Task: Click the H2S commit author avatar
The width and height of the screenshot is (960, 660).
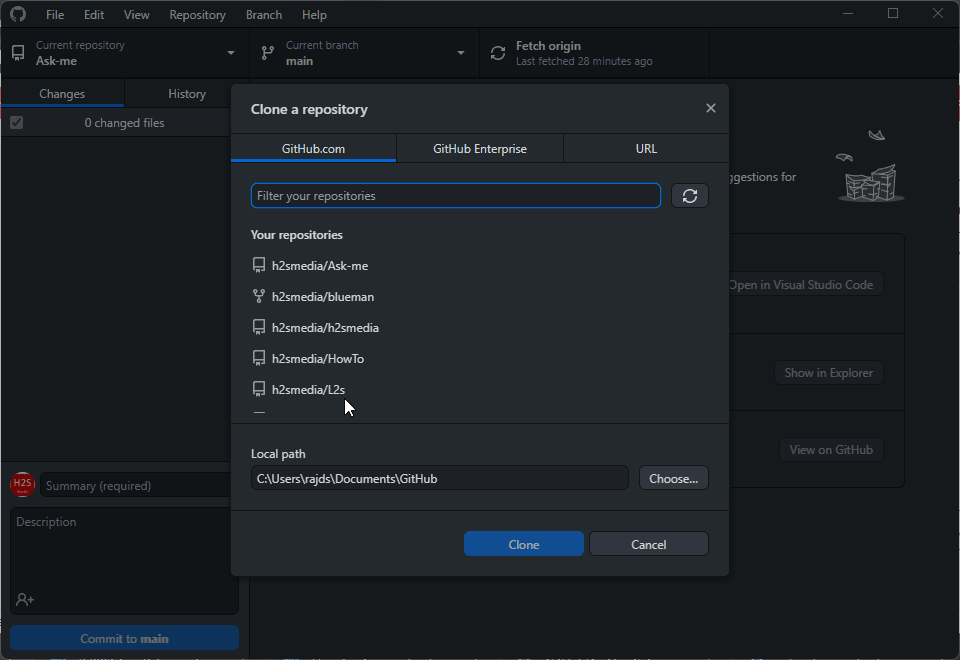Action: 22,484
